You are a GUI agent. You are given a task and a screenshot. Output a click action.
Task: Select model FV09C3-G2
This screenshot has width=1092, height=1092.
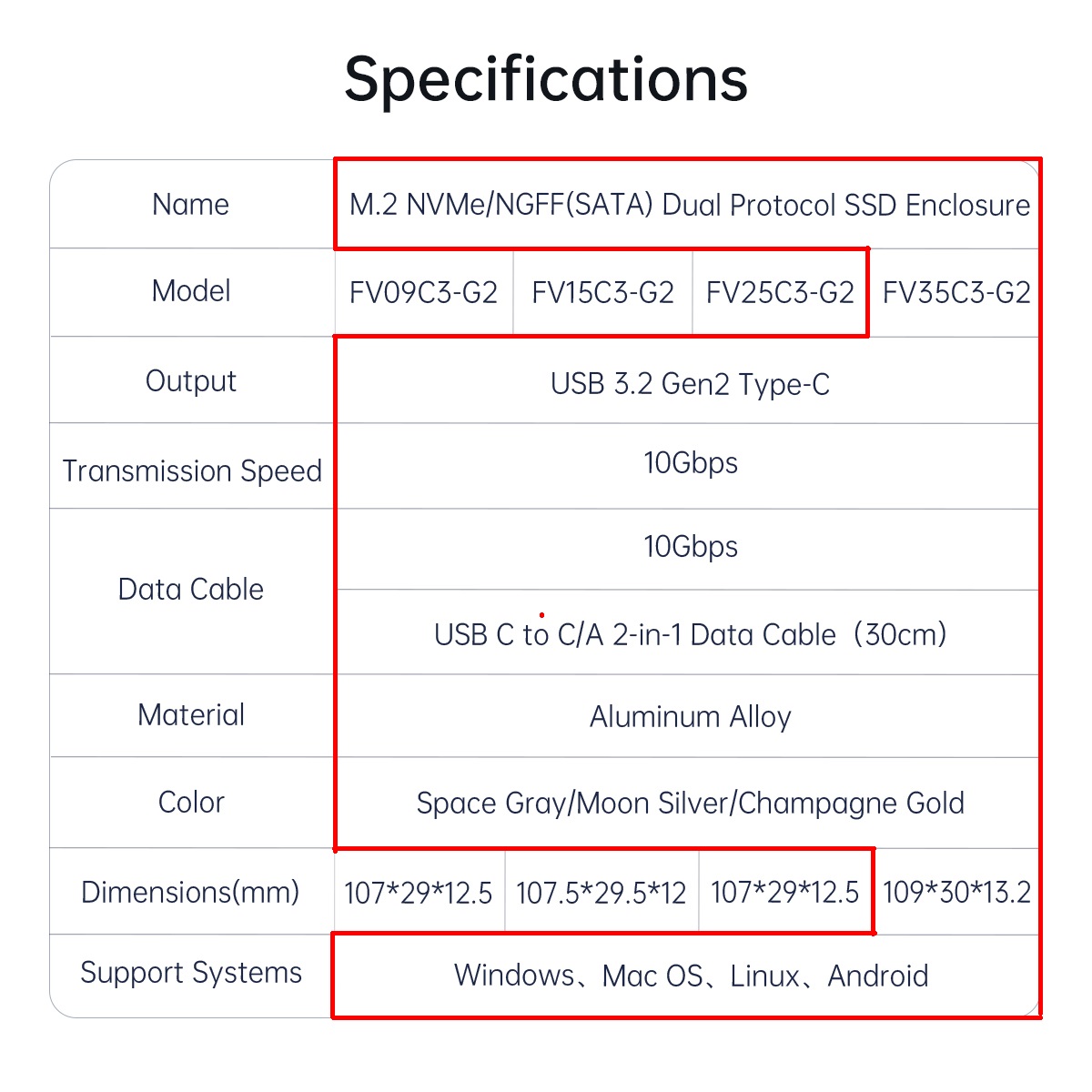(x=423, y=293)
